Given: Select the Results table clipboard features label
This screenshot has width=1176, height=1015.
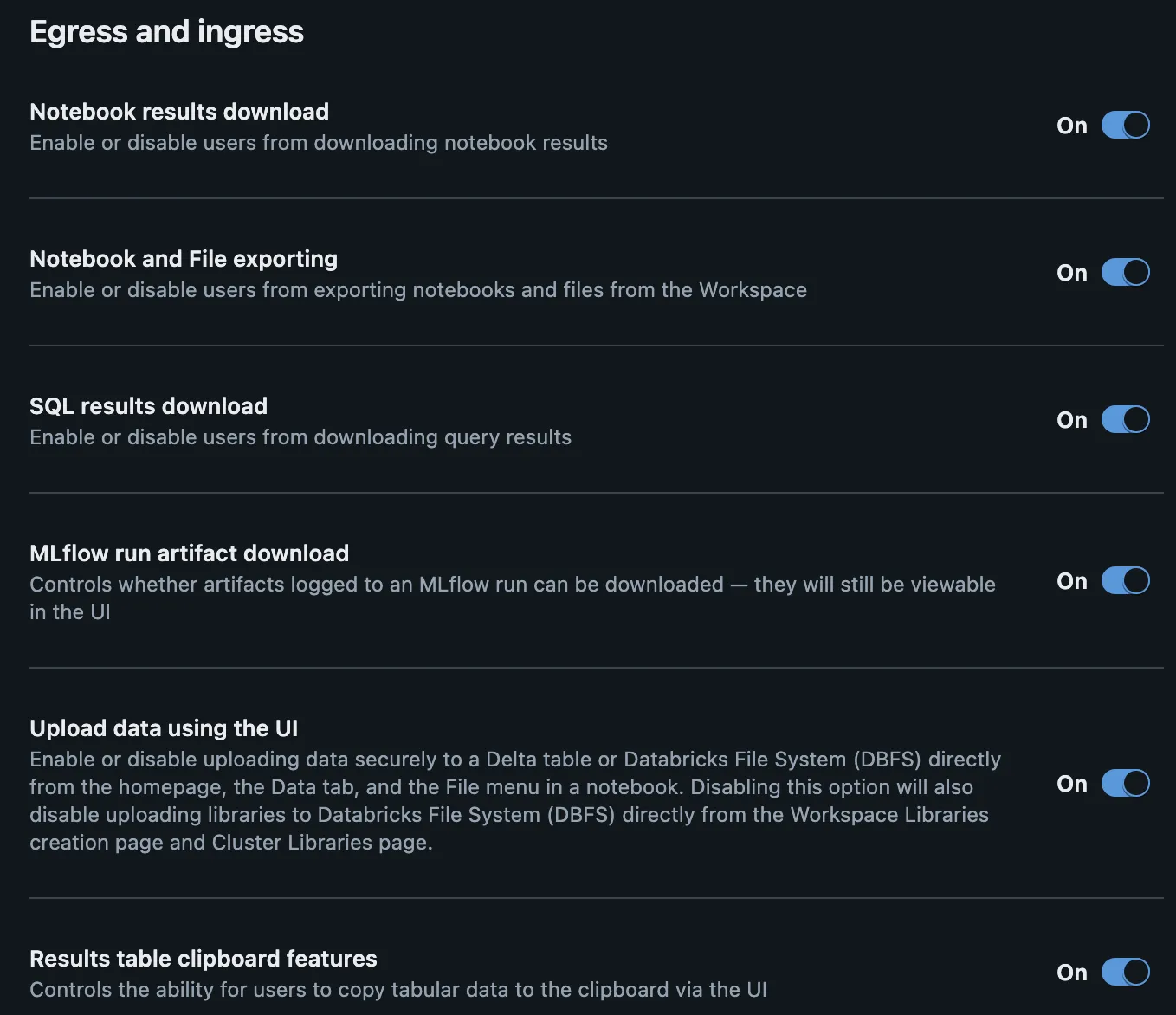Looking at the screenshot, I should pos(204,958).
